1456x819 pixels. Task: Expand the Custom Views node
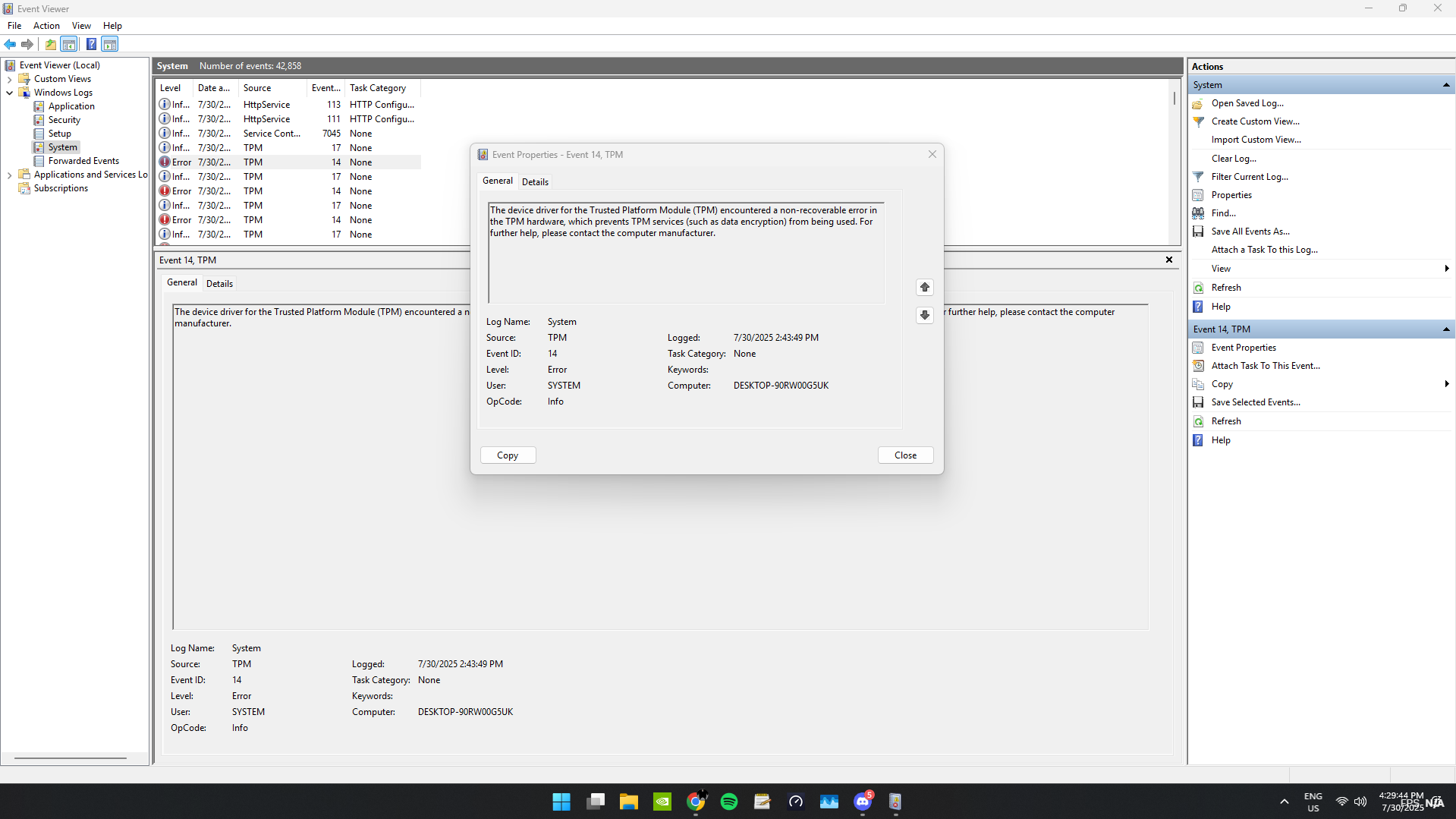pyautogui.click(x=9, y=79)
